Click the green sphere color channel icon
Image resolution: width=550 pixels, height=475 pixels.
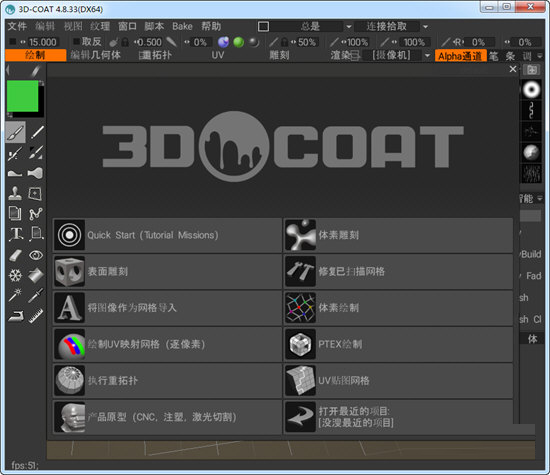[239, 42]
